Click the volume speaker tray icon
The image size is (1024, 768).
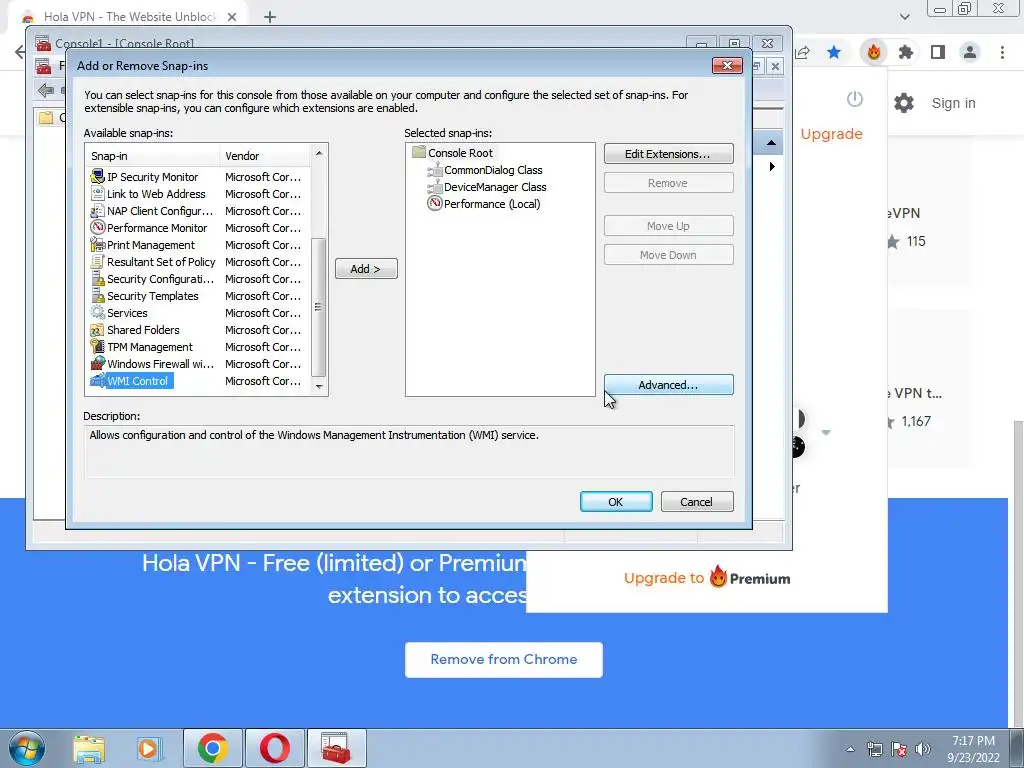(x=923, y=749)
